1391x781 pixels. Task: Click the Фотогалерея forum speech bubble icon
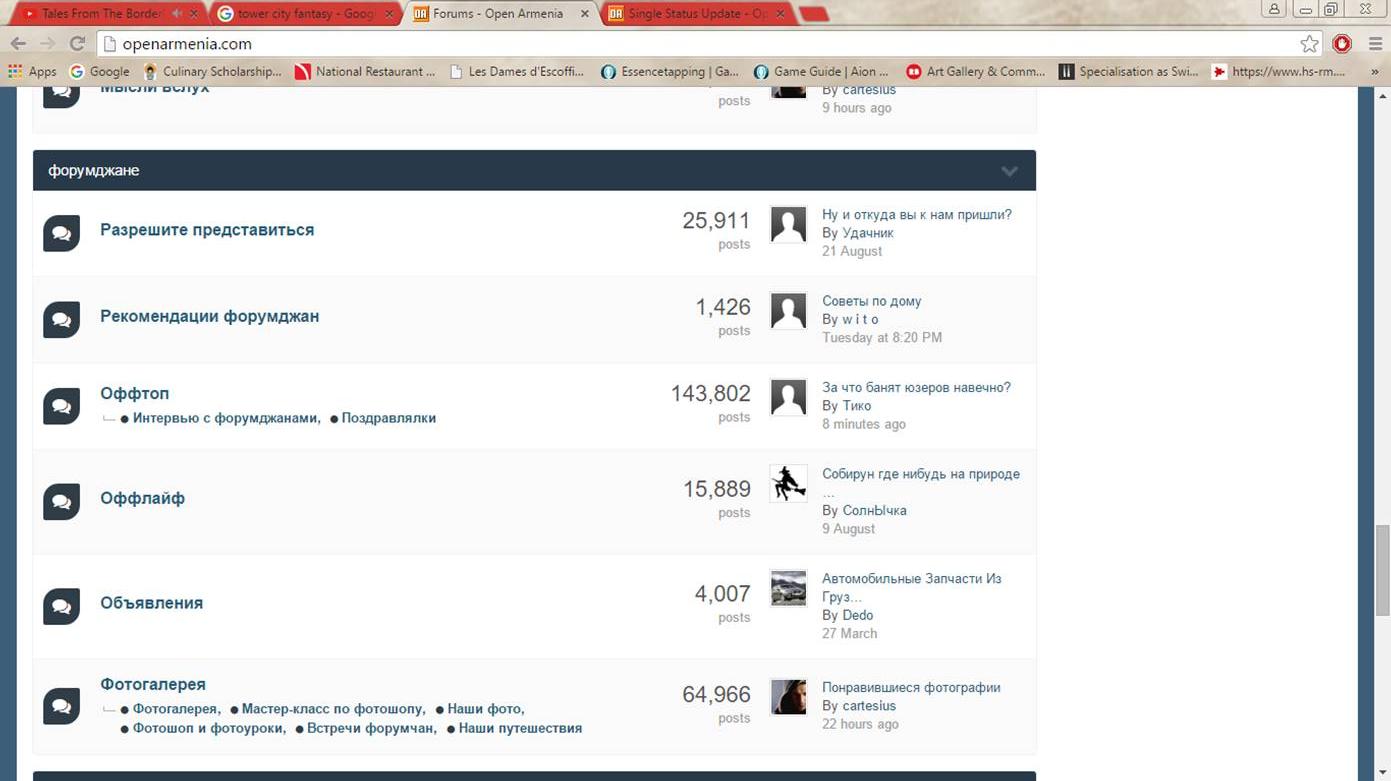click(x=61, y=706)
